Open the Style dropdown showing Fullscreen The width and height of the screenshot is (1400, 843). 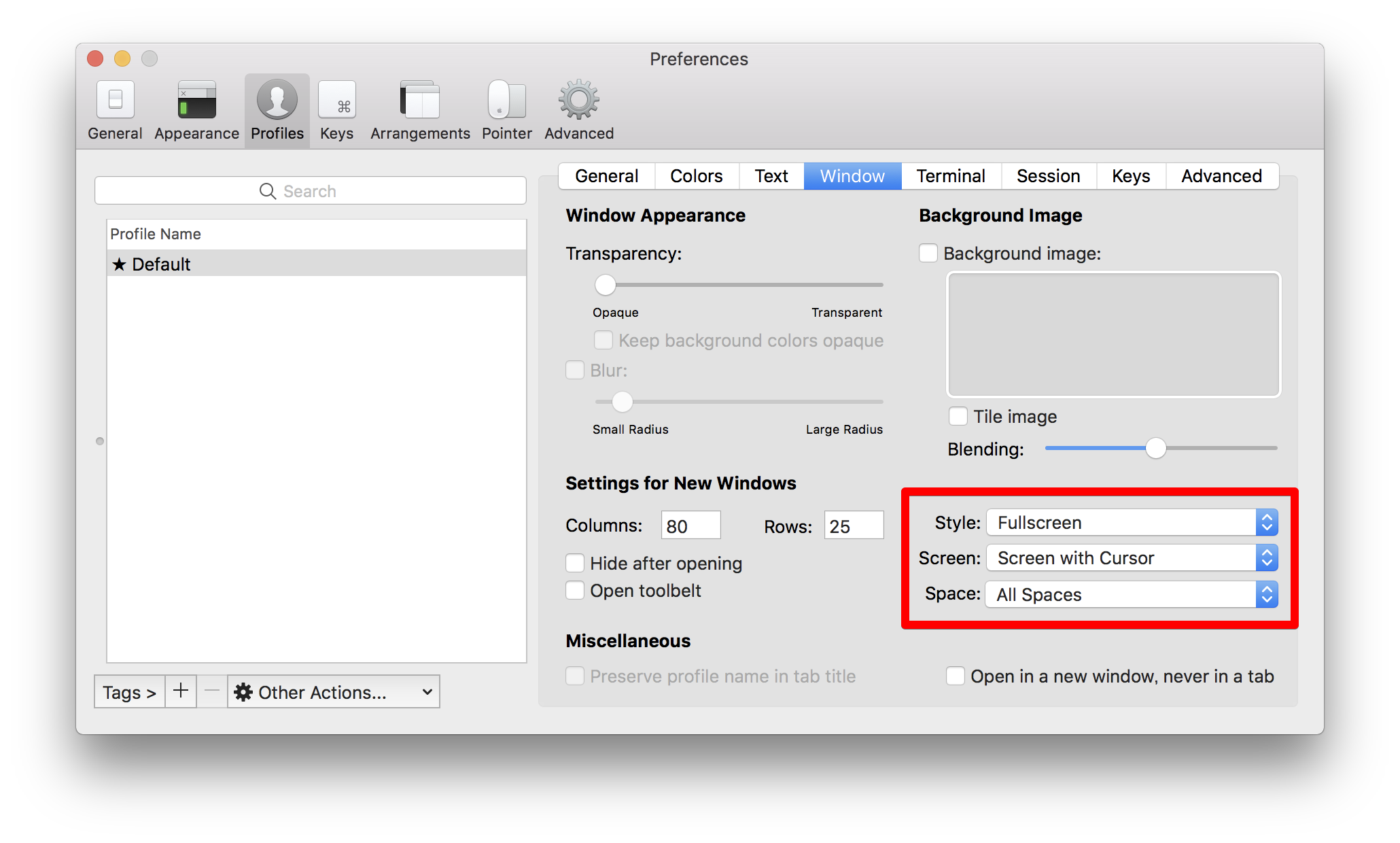pos(1132,522)
